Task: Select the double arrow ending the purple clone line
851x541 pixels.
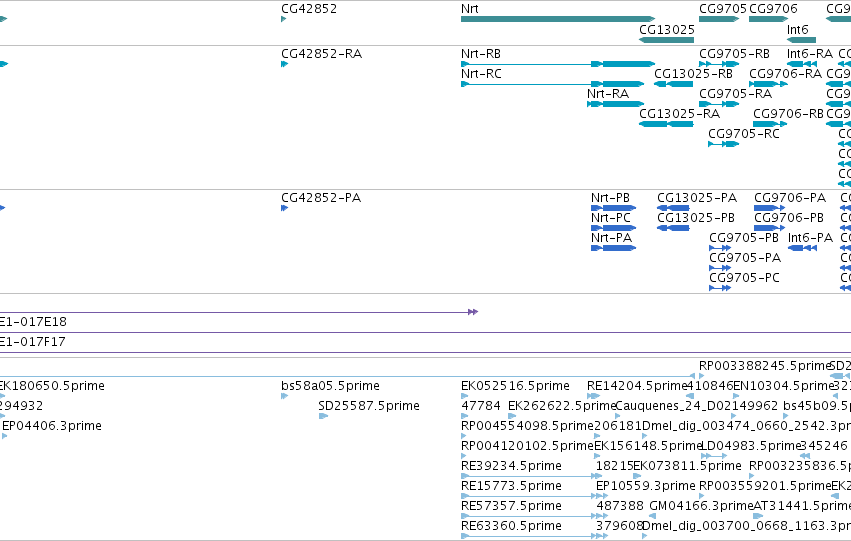Action: click(473, 312)
